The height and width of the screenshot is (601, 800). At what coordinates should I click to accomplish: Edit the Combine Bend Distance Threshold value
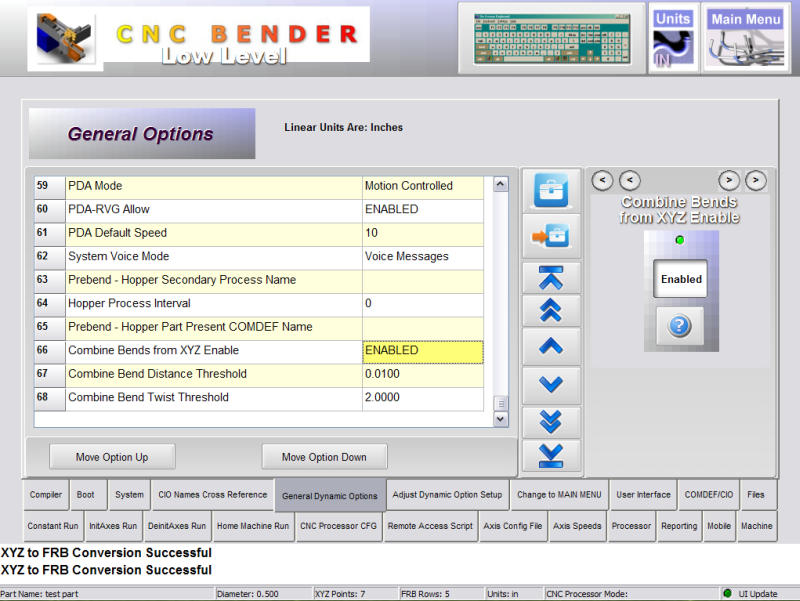(422, 374)
